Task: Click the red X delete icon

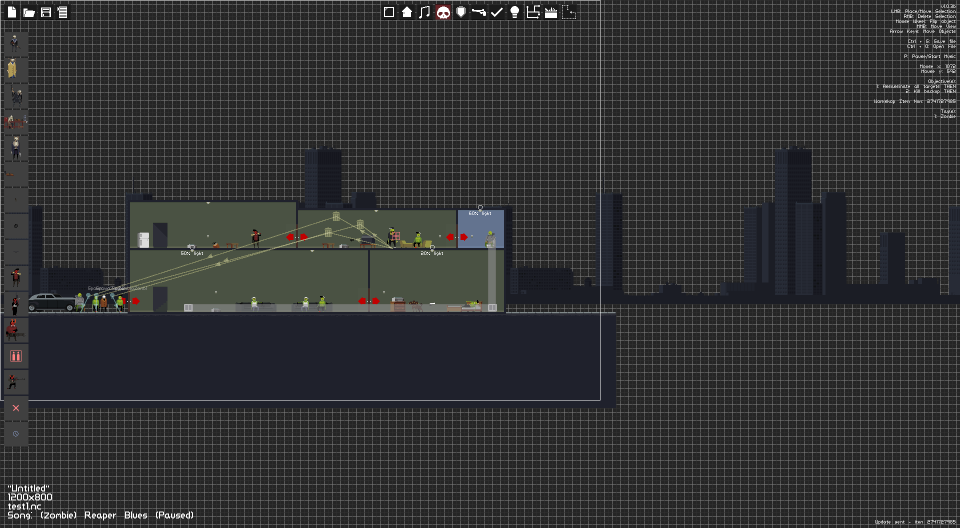Action: [x=16, y=408]
